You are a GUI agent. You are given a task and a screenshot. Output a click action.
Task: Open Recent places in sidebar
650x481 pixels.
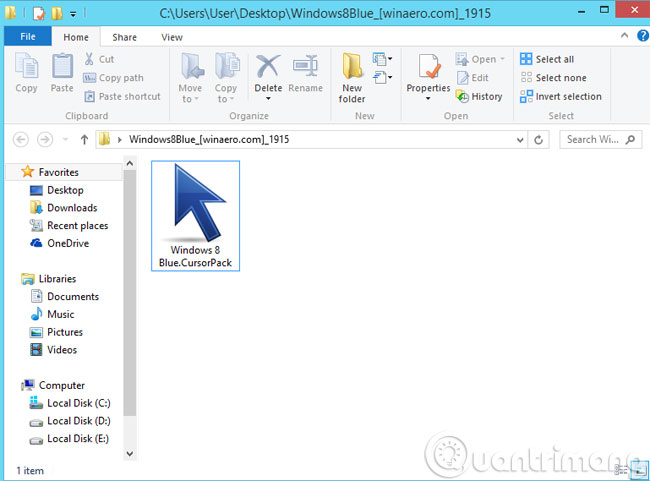point(69,226)
